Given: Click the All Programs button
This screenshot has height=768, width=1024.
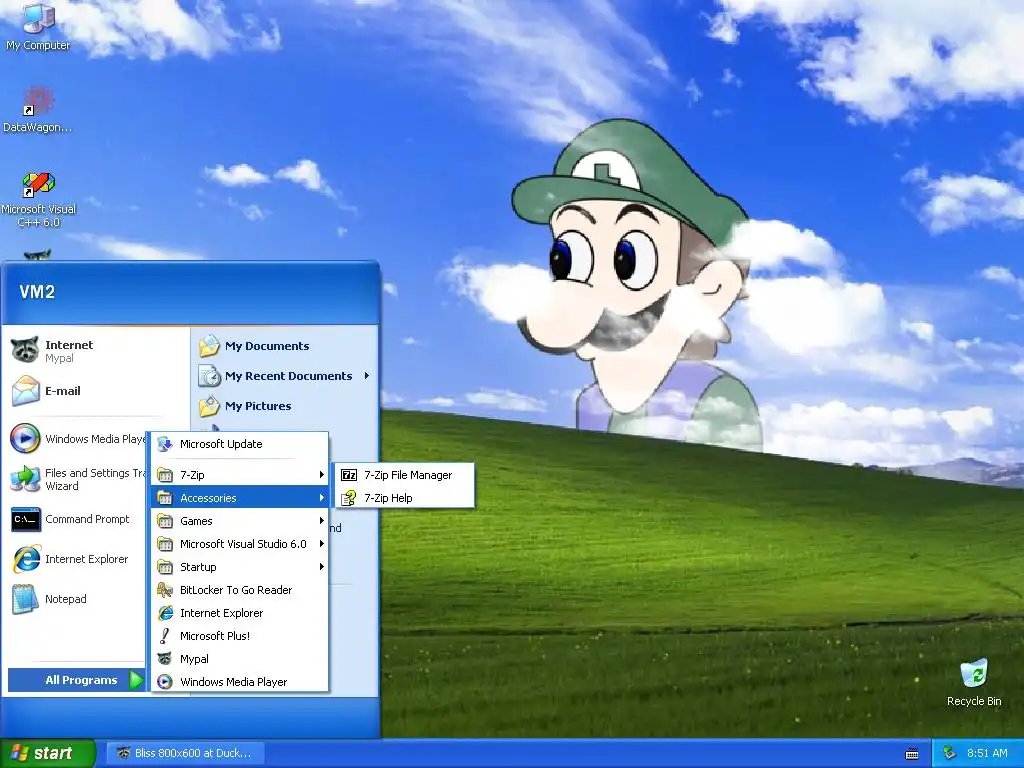Looking at the screenshot, I should [x=76, y=680].
